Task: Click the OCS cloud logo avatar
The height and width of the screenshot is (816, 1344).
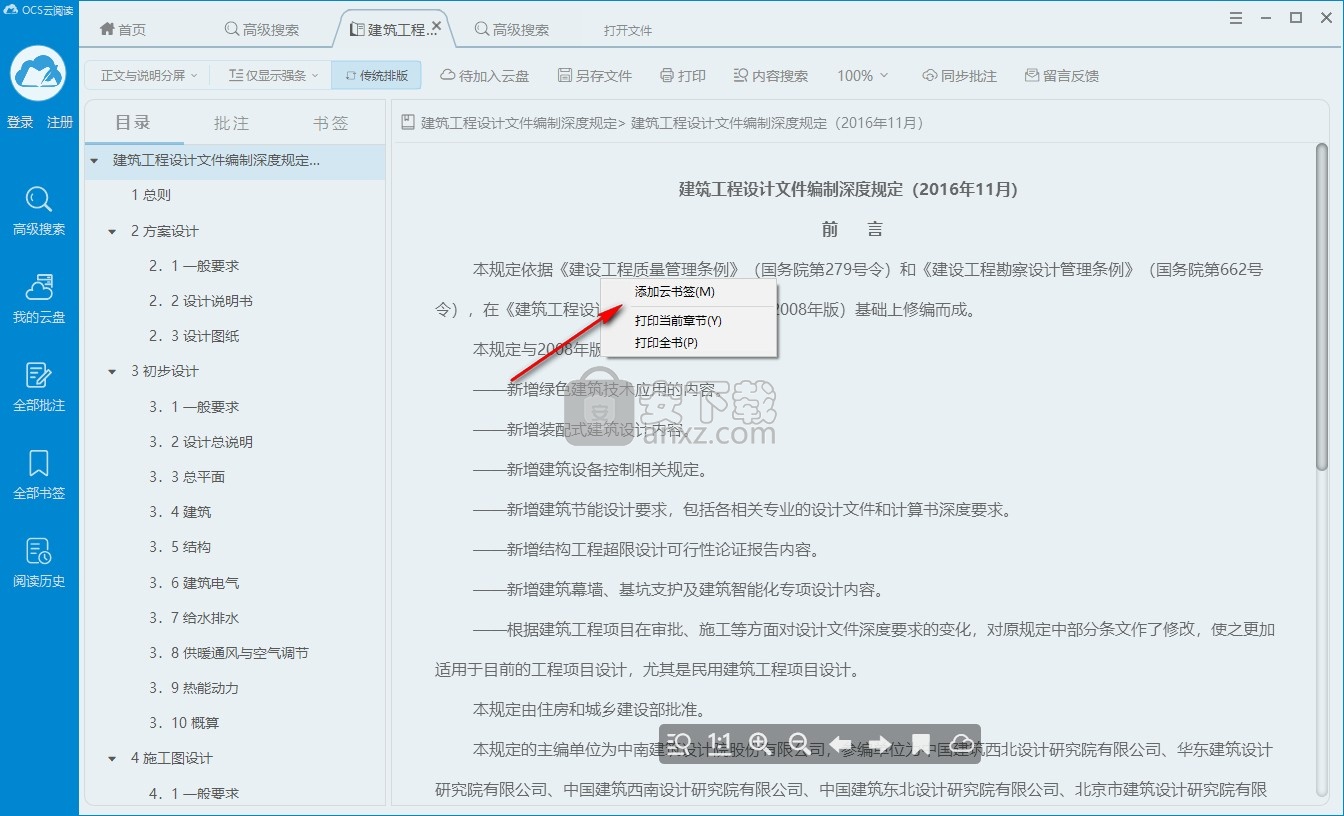Action: (x=39, y=73)
